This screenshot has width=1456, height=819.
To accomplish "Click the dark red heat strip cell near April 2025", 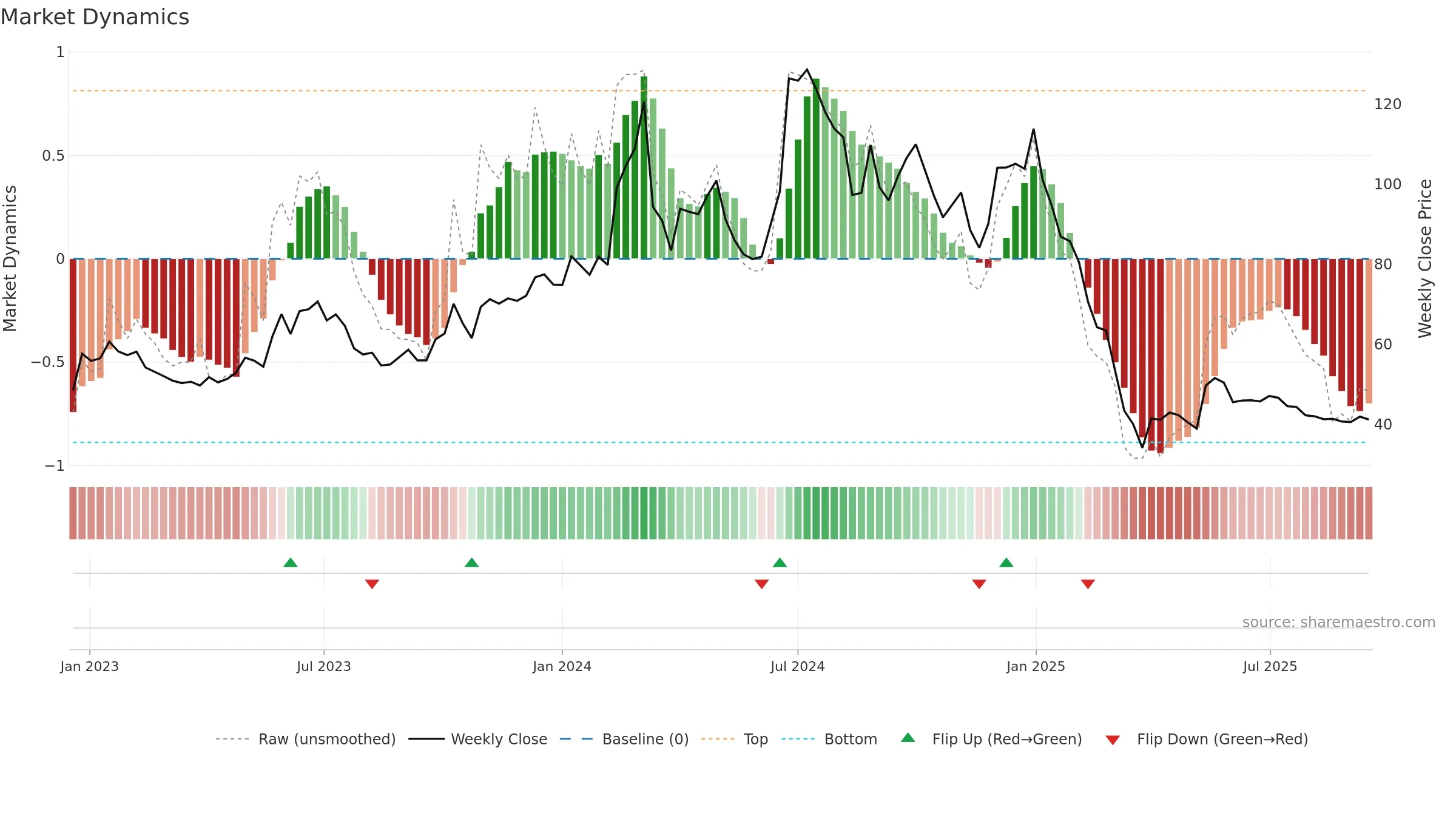I will 1160,513.
